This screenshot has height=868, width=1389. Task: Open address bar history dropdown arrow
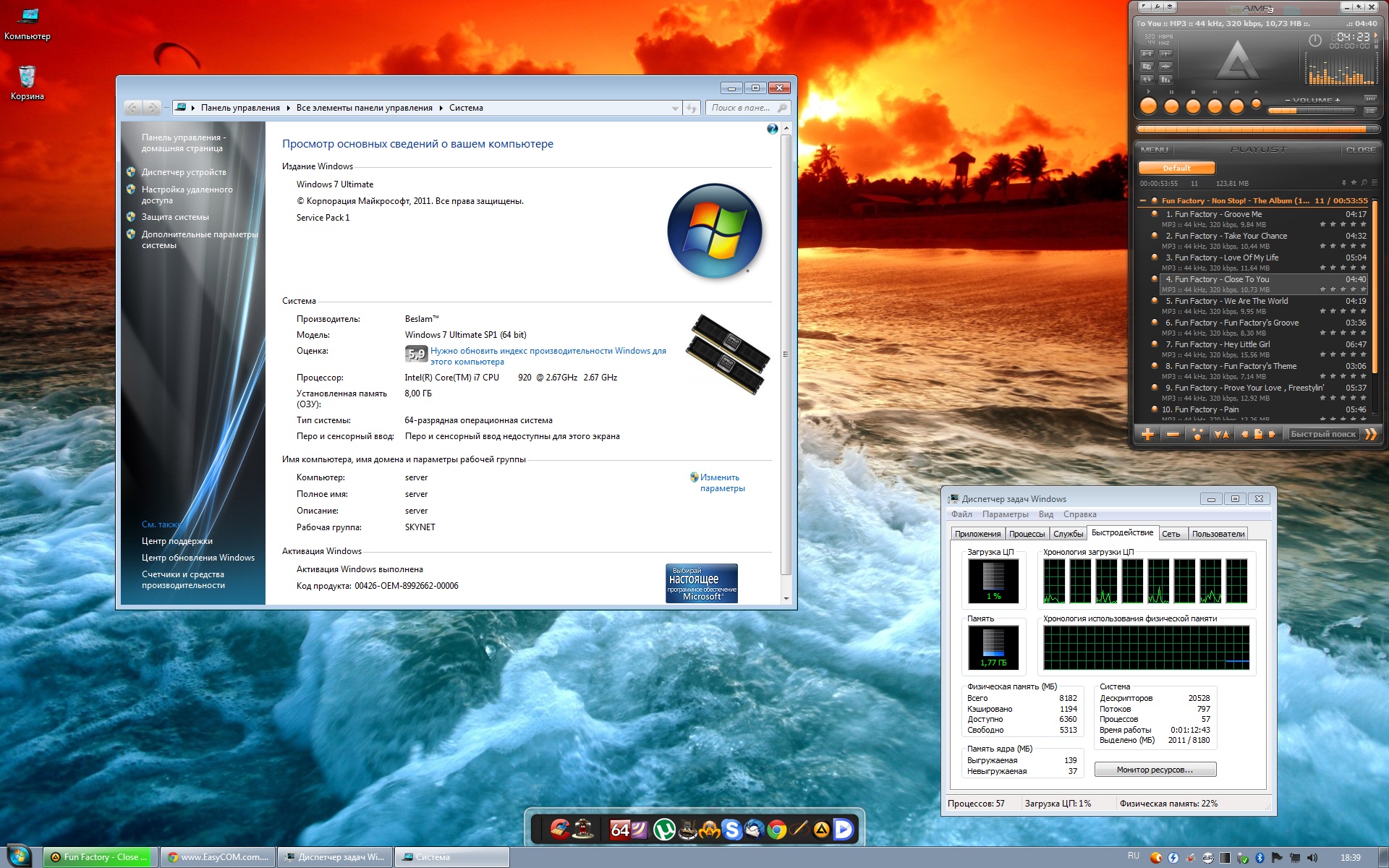tap(675, 108)
